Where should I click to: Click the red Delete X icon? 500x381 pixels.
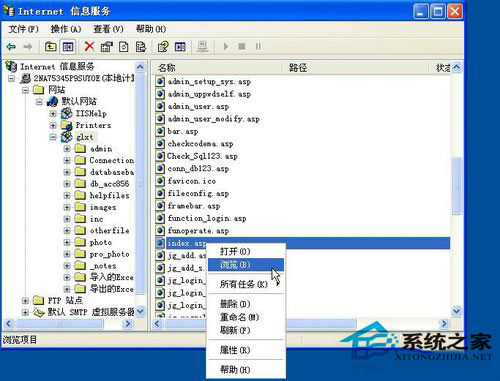[x=89, y=46]
